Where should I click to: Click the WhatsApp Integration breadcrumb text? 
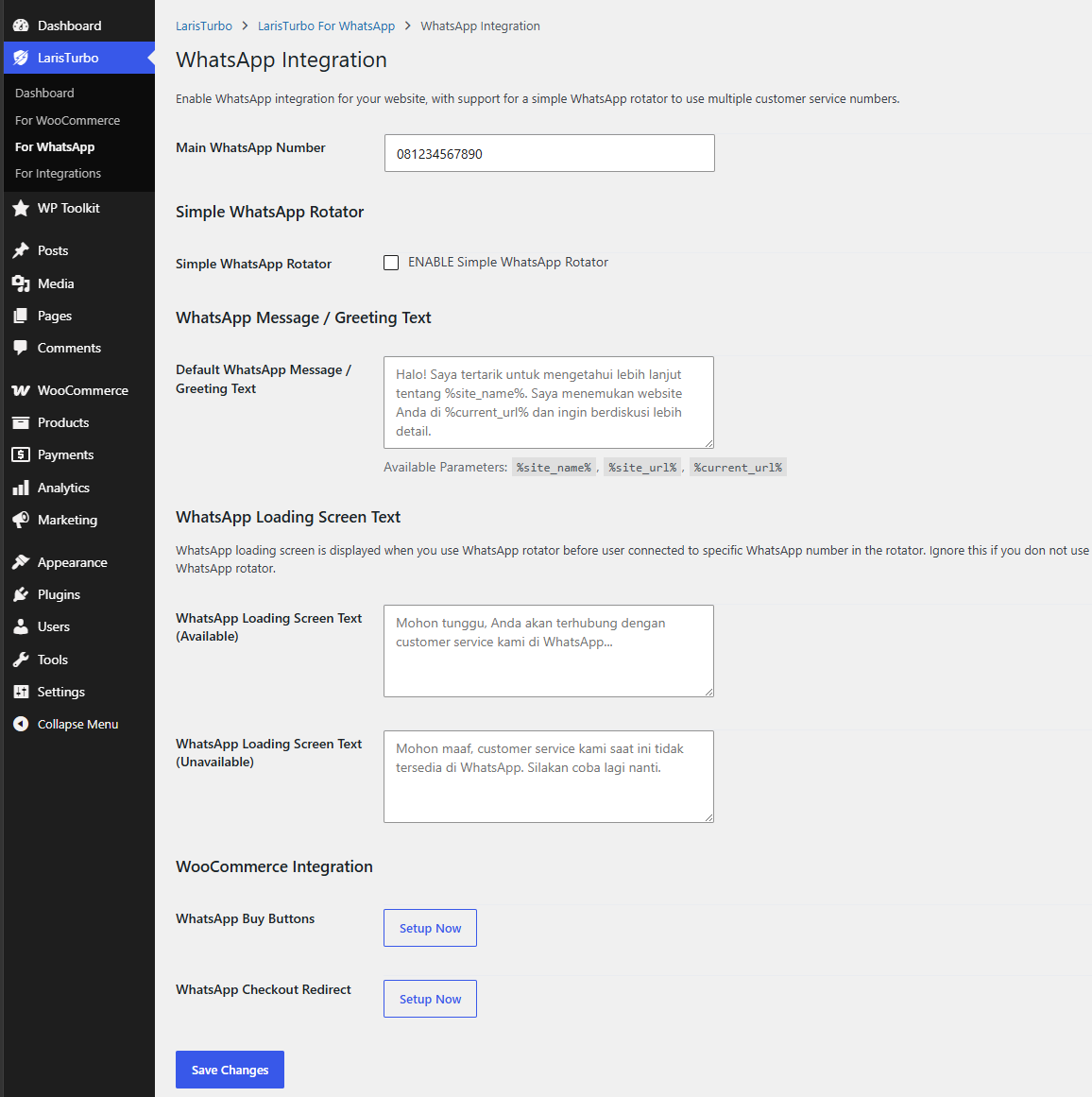point(480,26)
